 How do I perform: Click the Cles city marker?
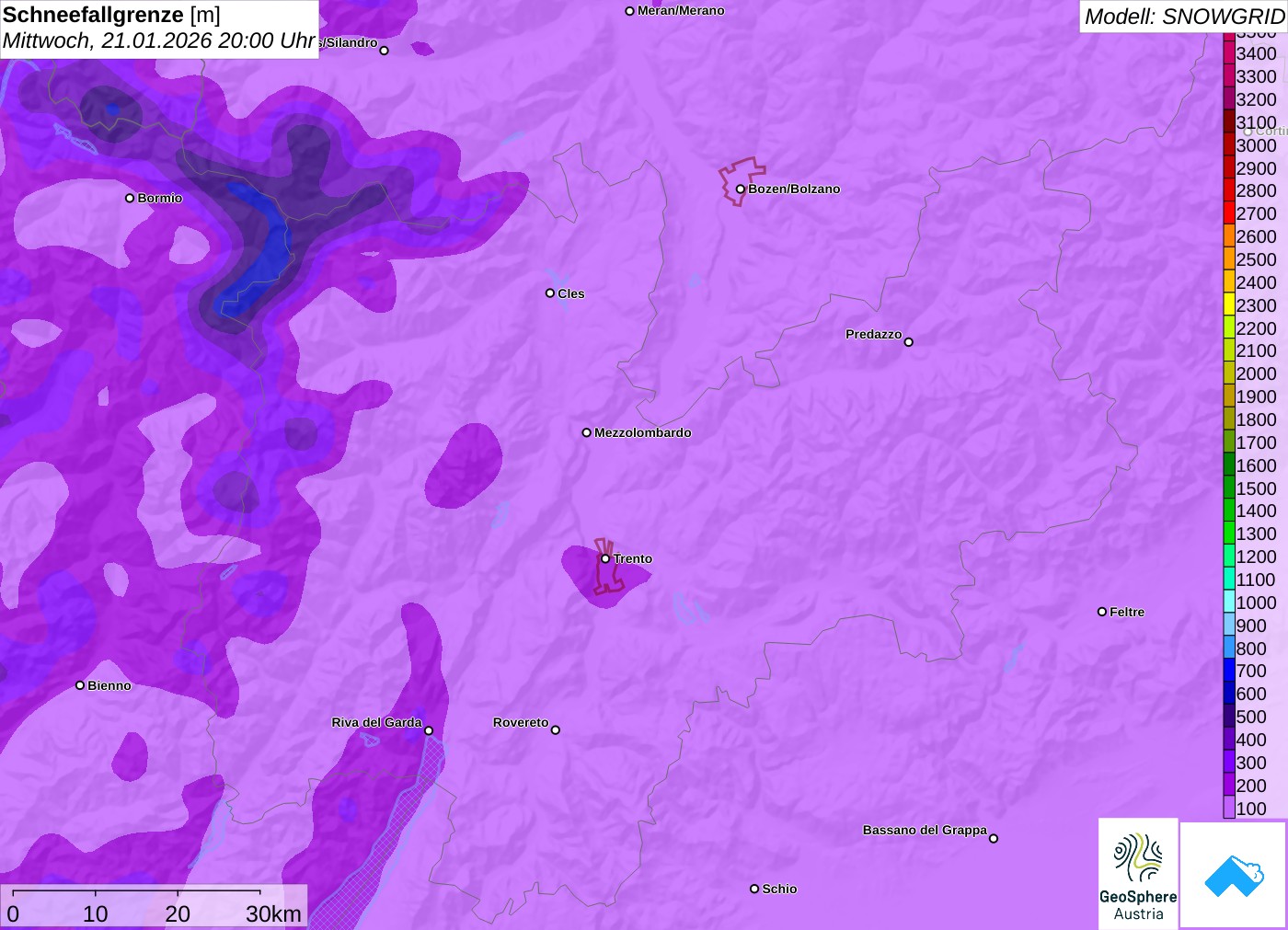[x=550, y=293]
